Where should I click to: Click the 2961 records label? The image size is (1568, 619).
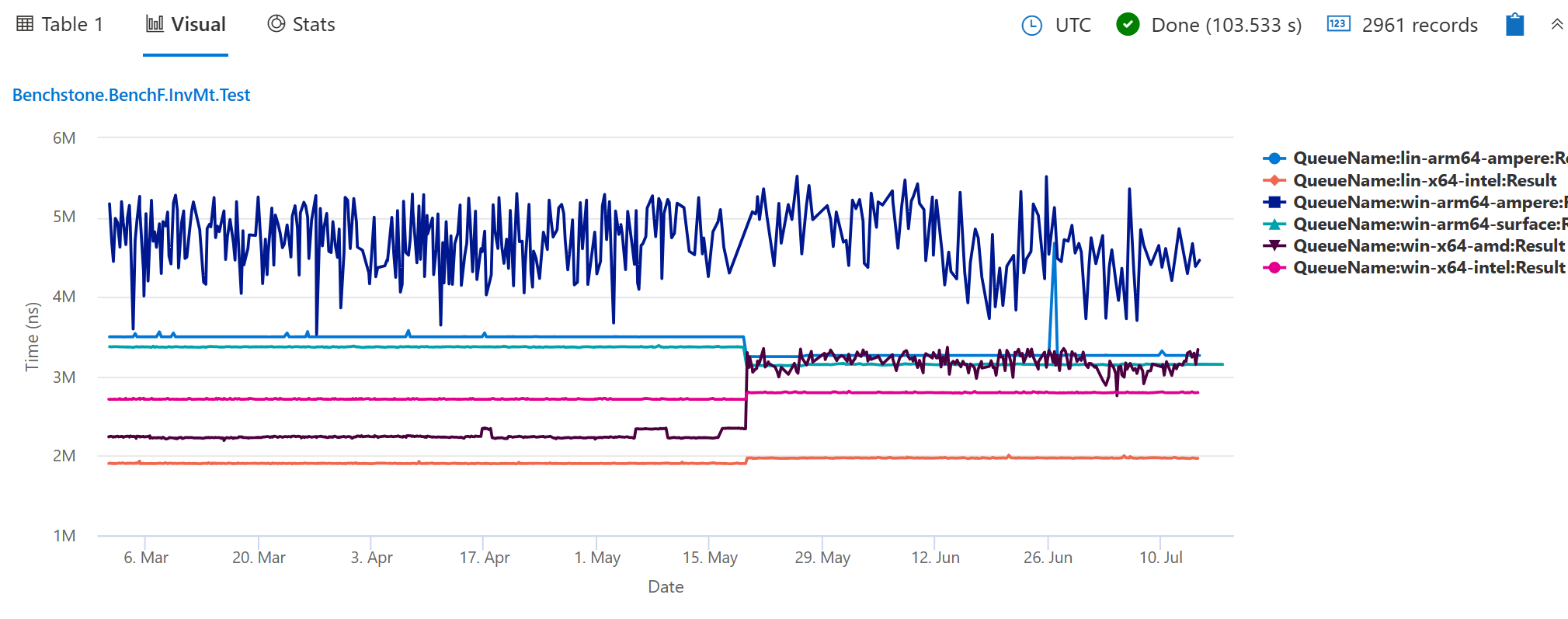point(1419,24)
